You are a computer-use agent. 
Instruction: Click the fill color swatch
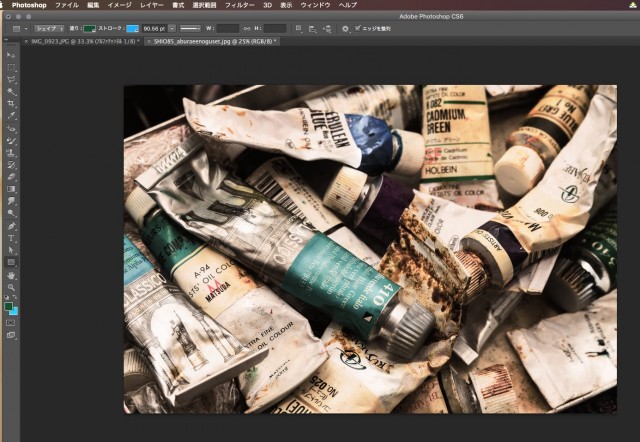pos(91,29)
